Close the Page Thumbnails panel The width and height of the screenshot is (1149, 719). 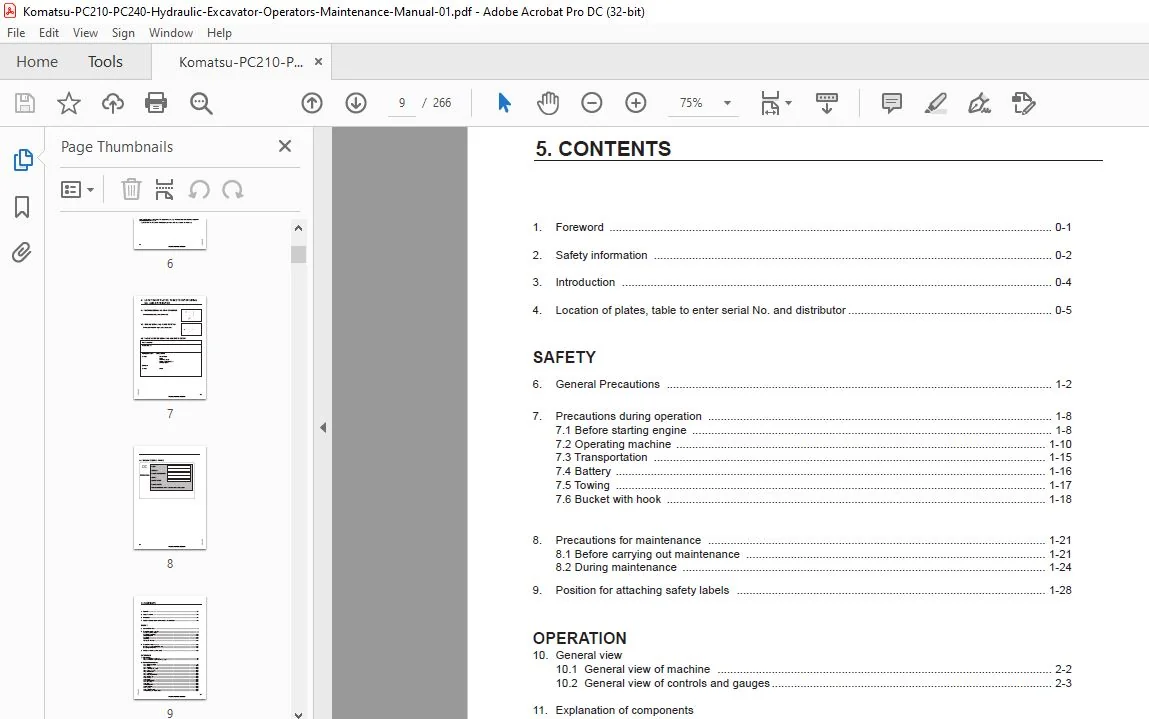pos(285,147)
